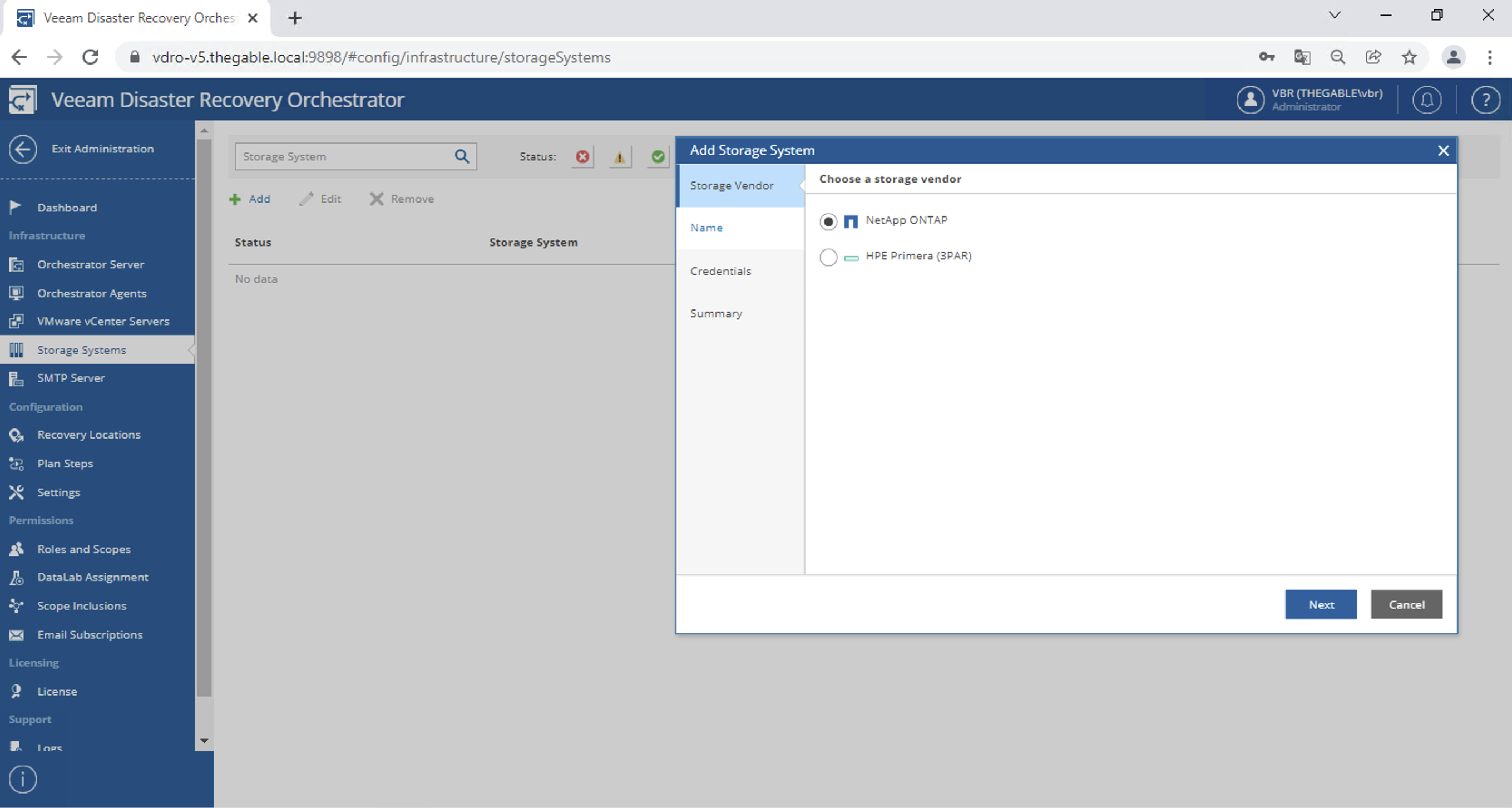Click the Scope Inclusions icon

tap(17, 605)
